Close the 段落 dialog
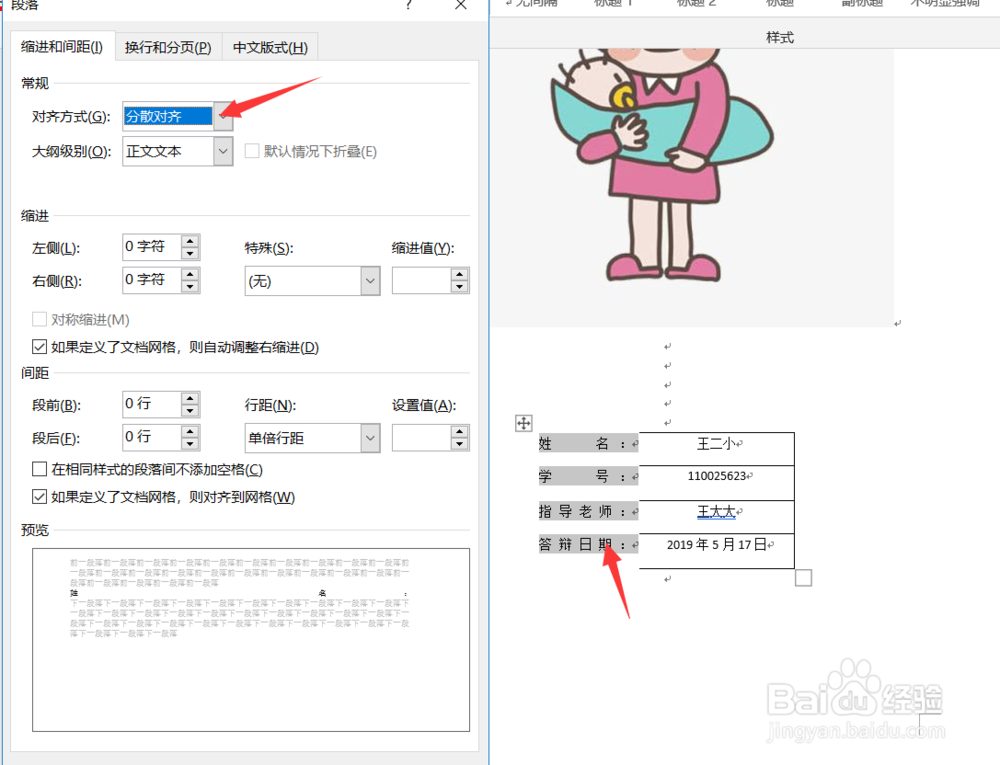Viewport: 1000px width, 765px height. 461,4
